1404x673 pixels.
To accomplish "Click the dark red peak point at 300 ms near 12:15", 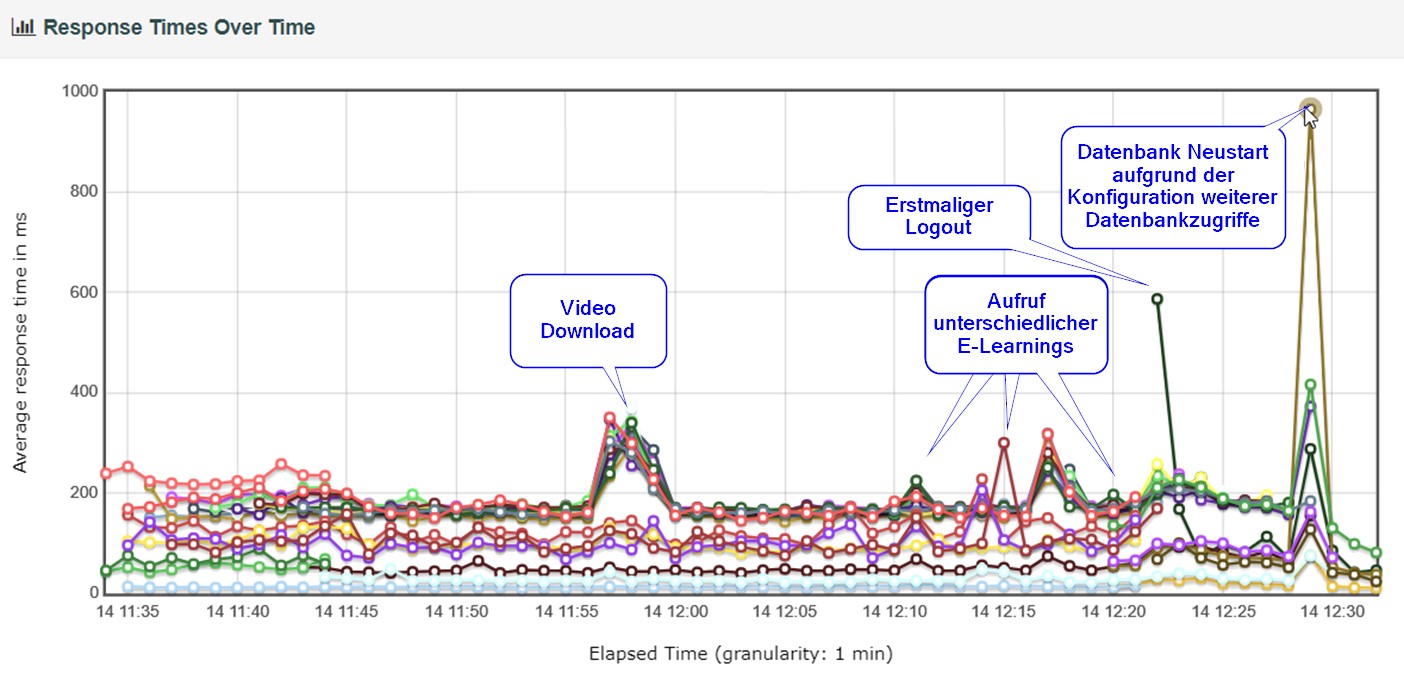I will (1004, 442).
